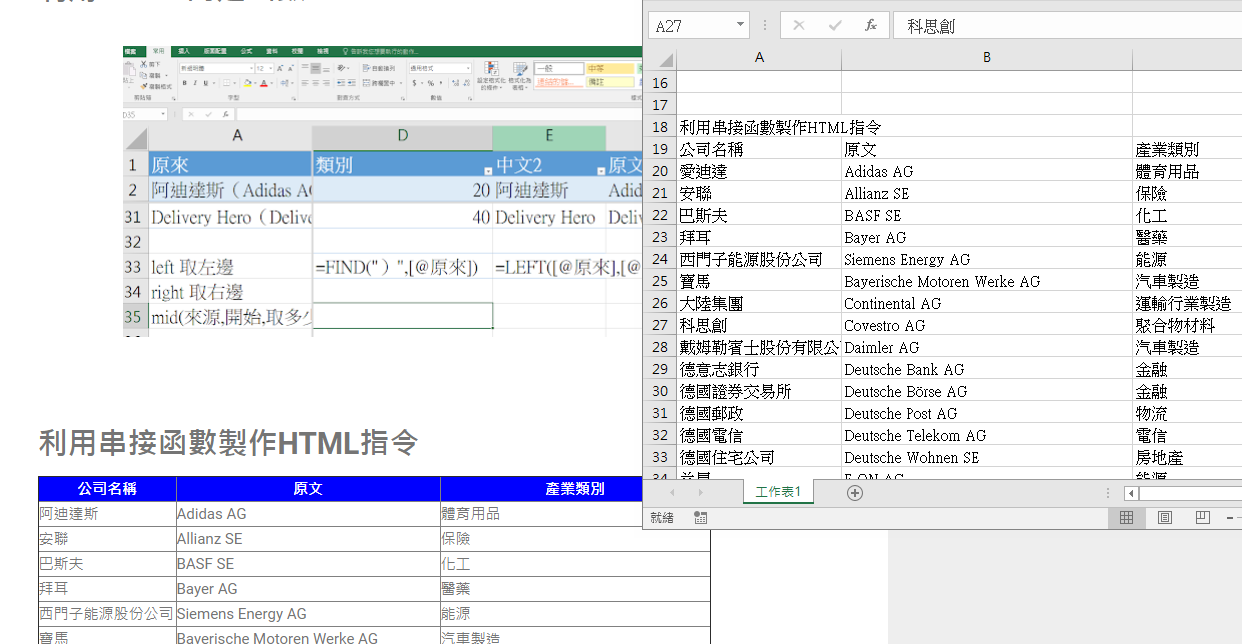Click webpage table cell Bayer AG
The image size is (1242, 644).
pos(308,589)
